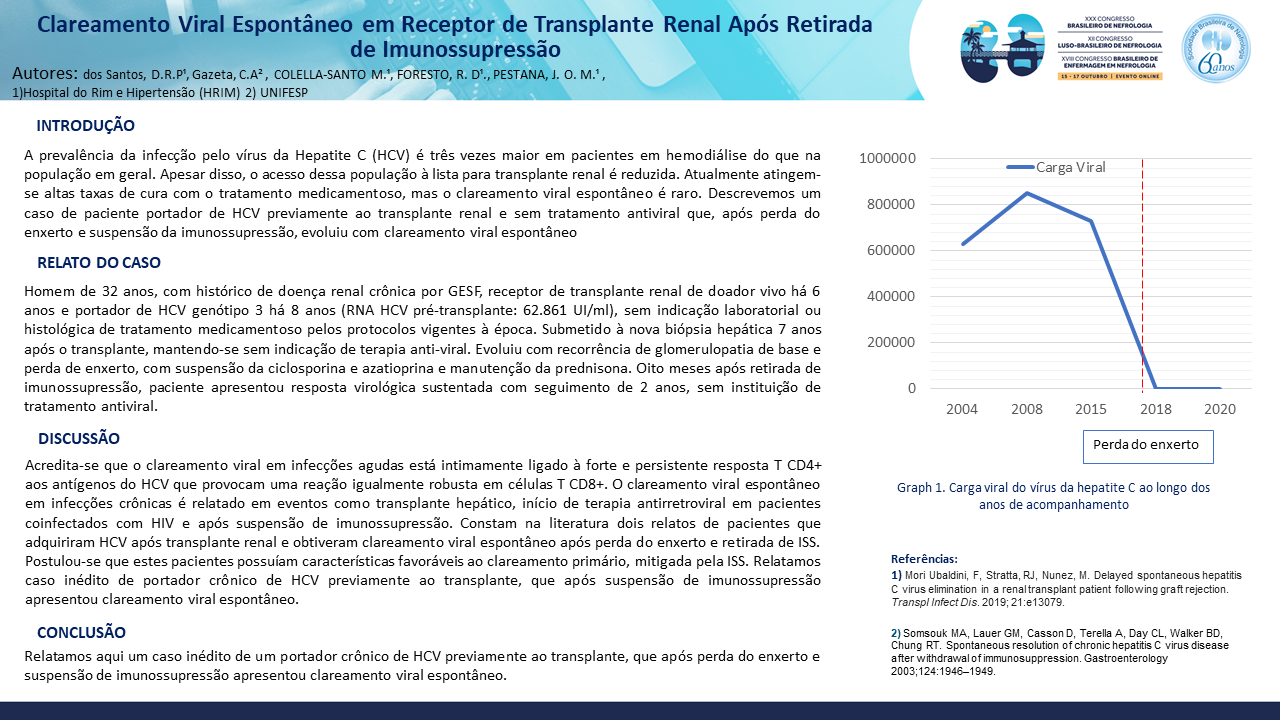Click the 'Carga Viral' chart legend
The height and width of the screenshot is (720, 1280).
[1056, 167]
